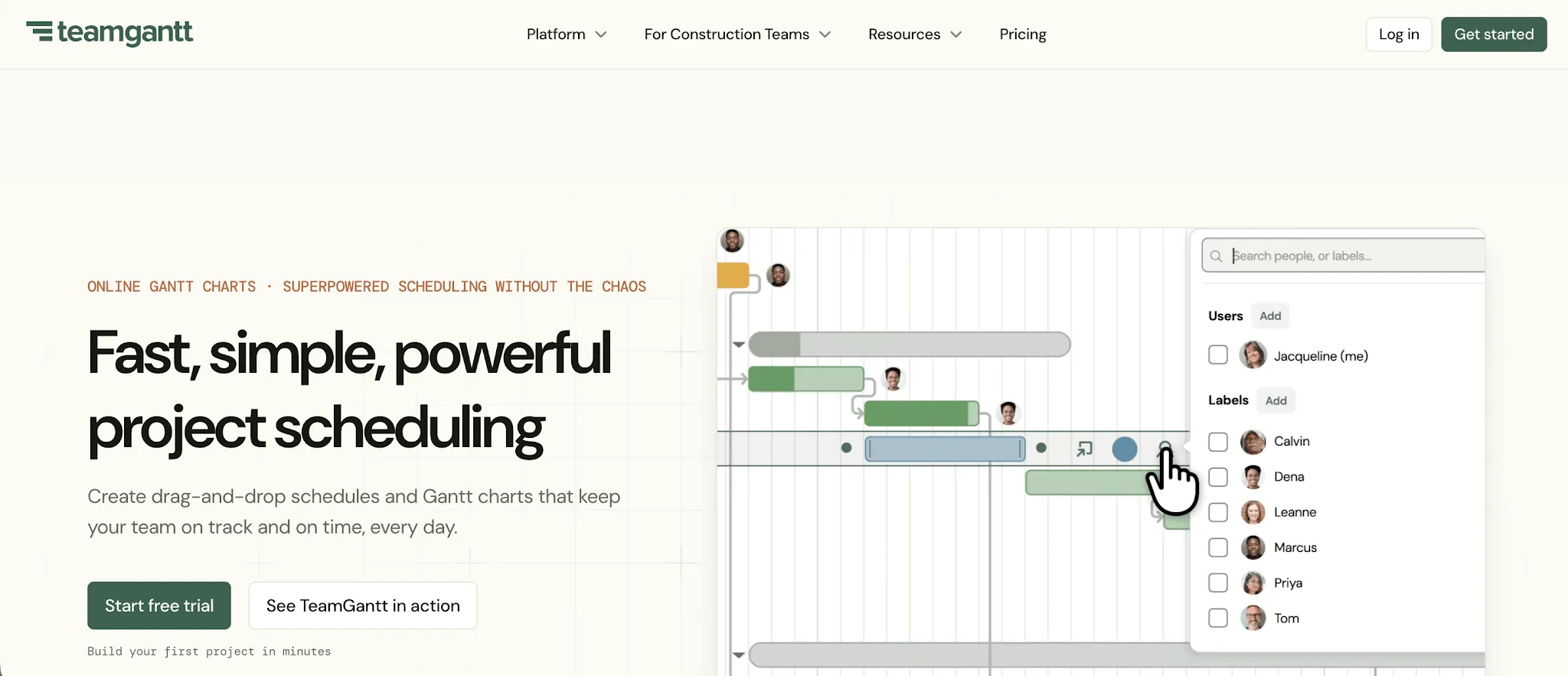Click the assign-person icon under the hand cursor
The image size is (1568, 676).
click(1165, 447)
